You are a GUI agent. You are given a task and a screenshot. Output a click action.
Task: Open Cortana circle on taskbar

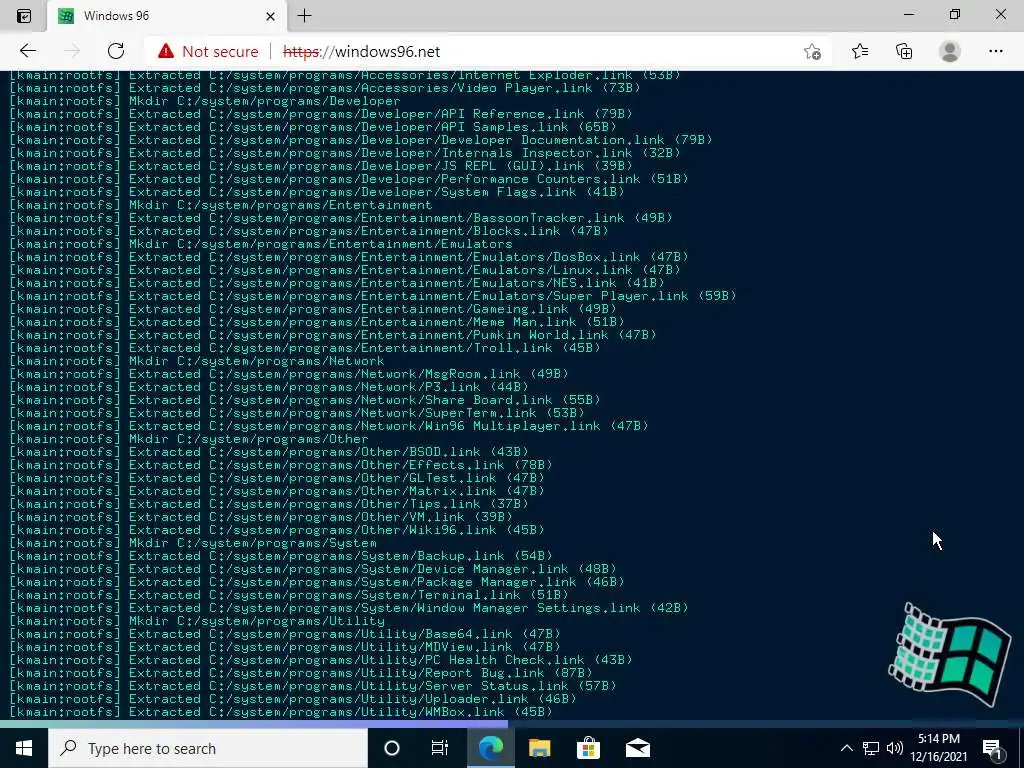(392, 748)
